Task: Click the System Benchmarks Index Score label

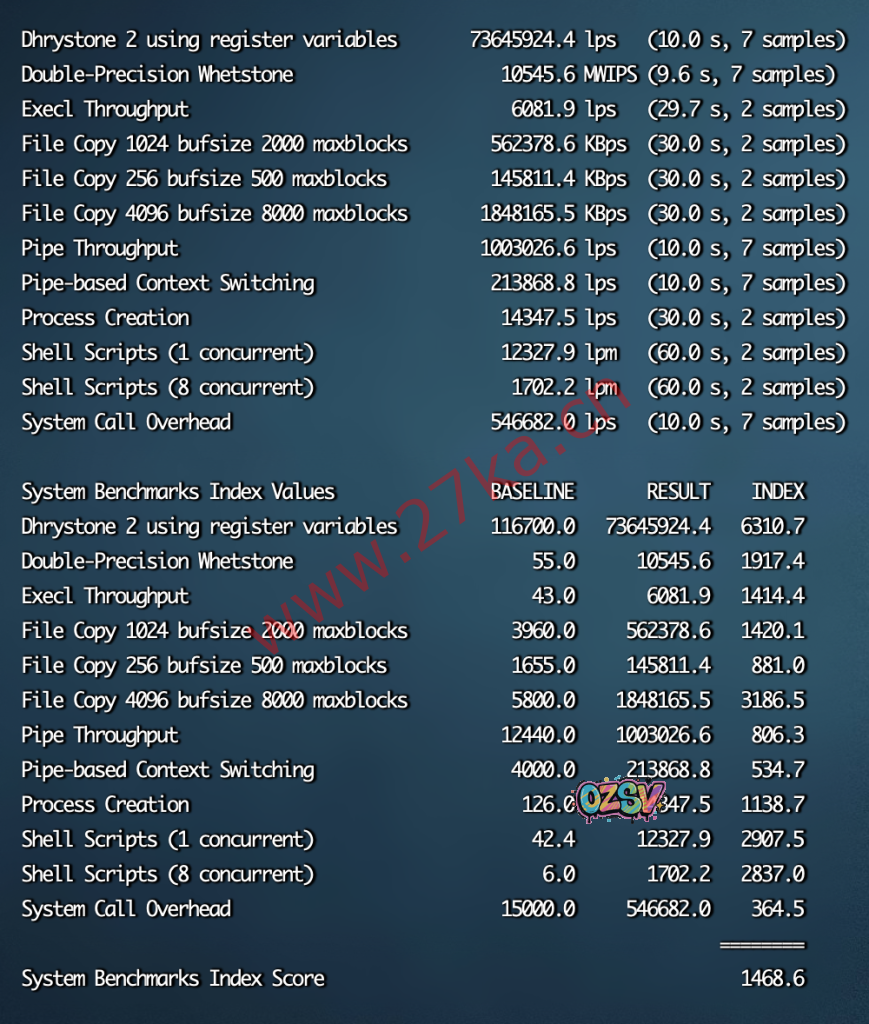Action: click(x=173, y=978)
